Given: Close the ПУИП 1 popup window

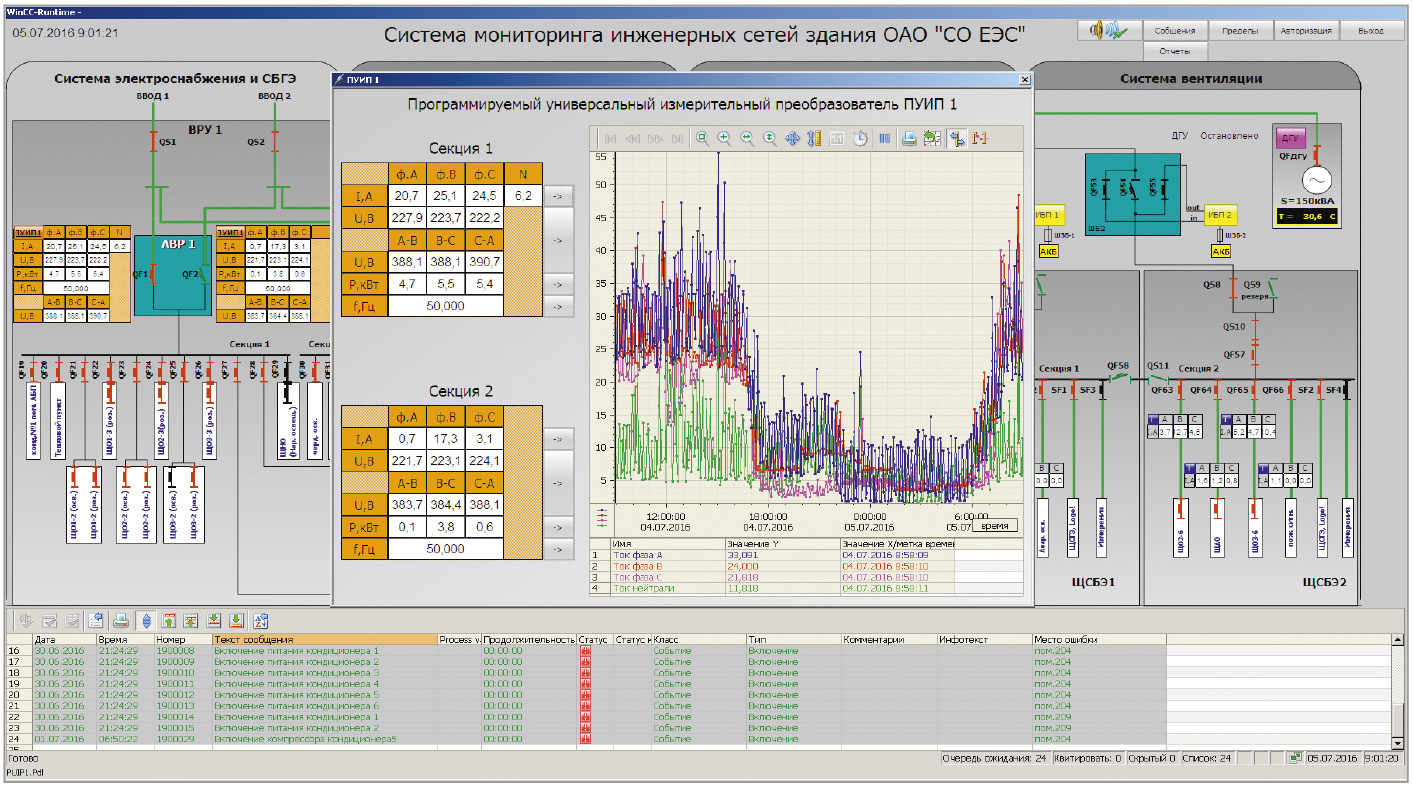Looking at the screenshot, I should (x=1023, y=79).
